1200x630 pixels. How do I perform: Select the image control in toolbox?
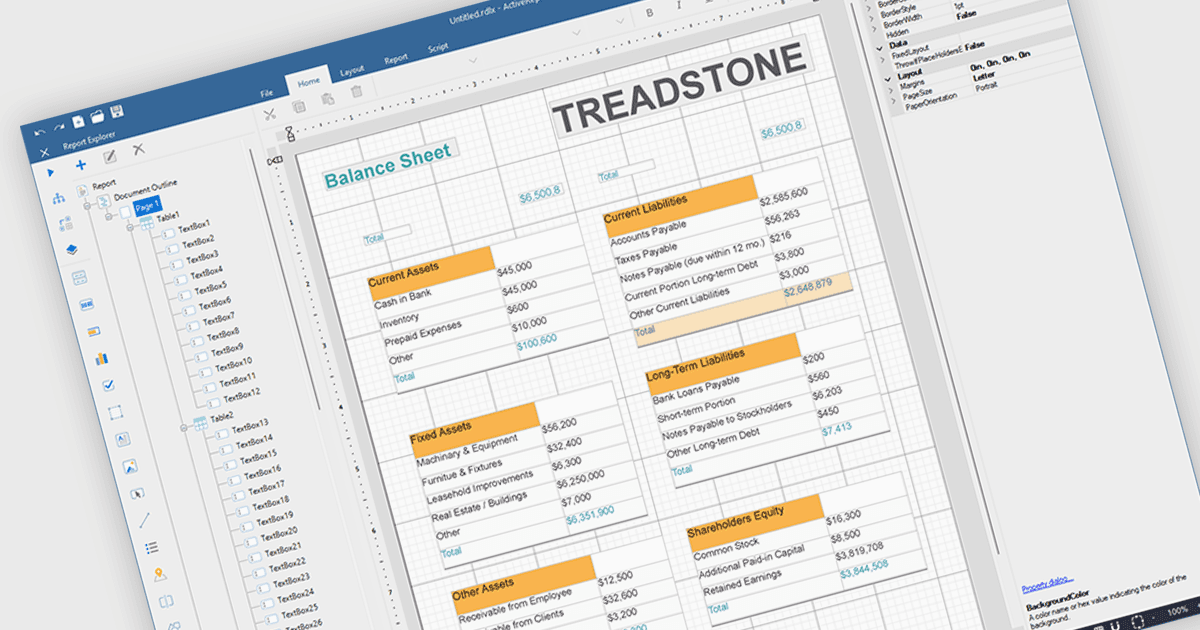(129, 465)
